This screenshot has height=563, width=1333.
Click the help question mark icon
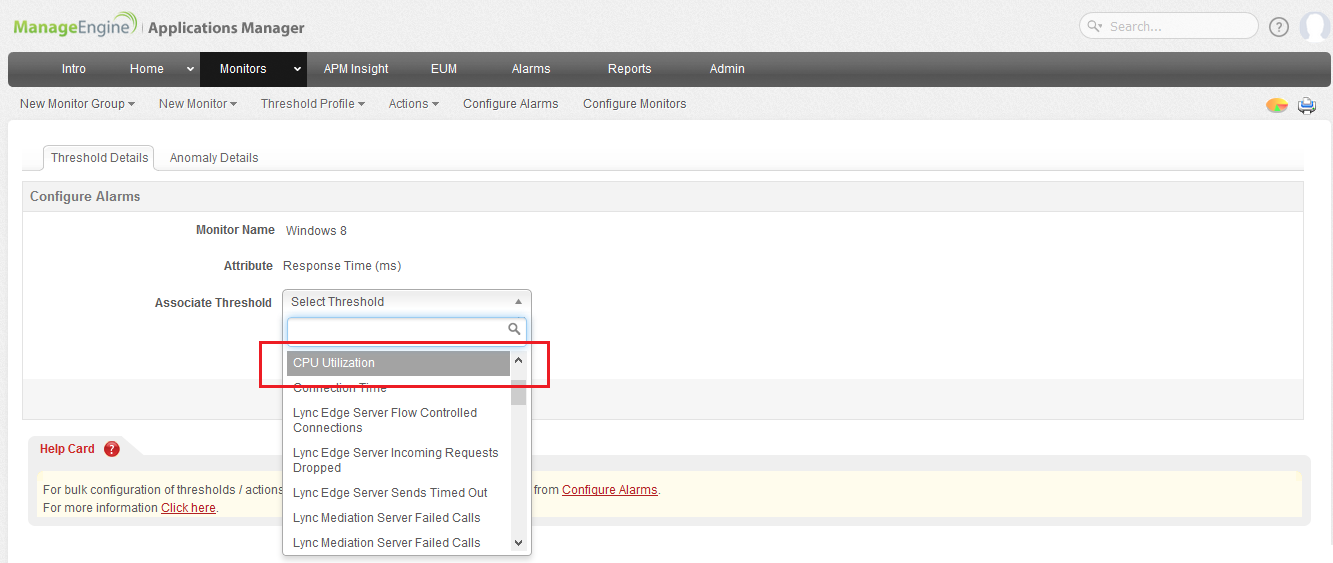click(x=1279, y=27)
